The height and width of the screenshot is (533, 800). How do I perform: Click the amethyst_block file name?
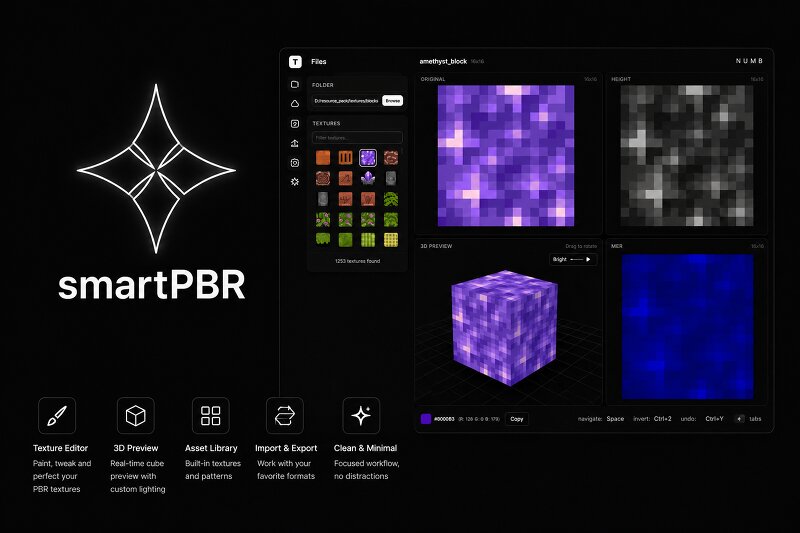tap(443, 61)
